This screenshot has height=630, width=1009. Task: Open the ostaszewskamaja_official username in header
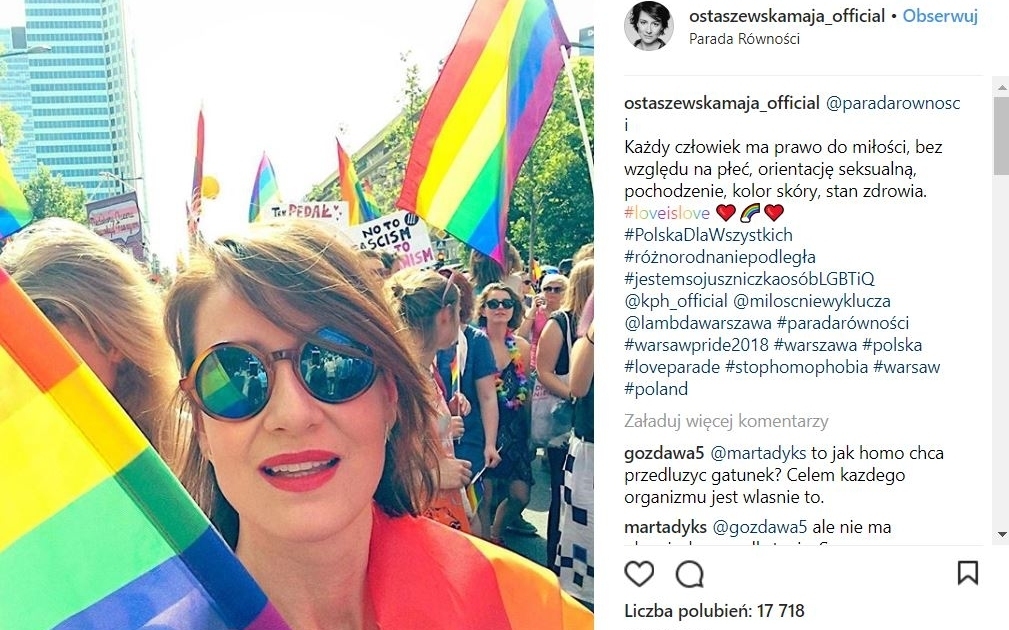point(787,16)
